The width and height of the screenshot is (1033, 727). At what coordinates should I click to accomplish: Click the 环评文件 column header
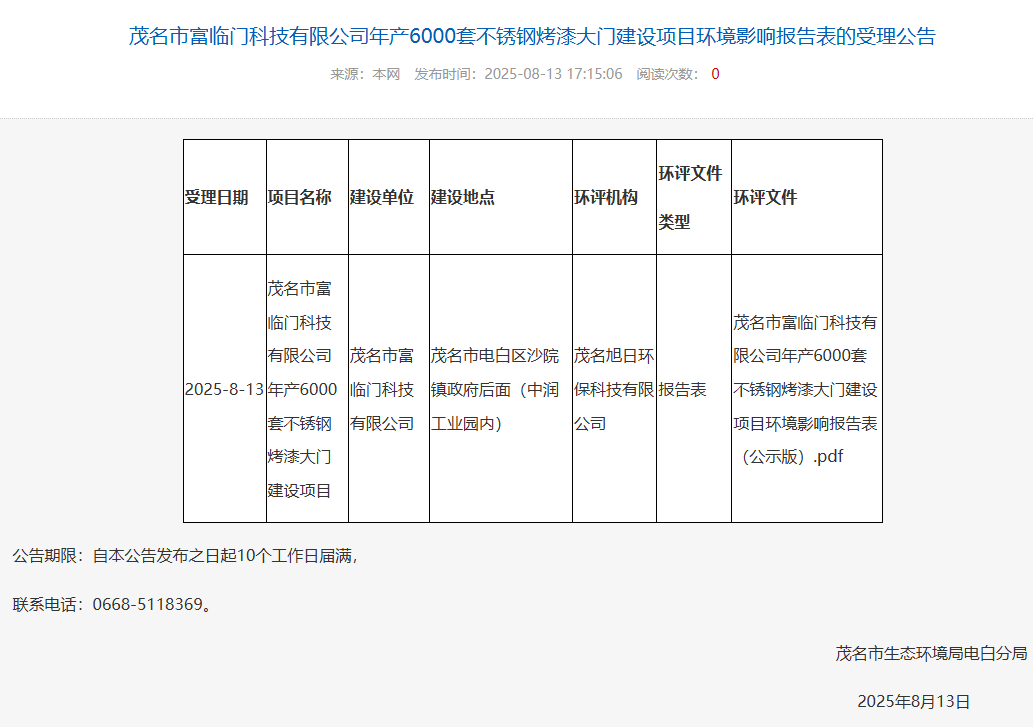[765, 197]
